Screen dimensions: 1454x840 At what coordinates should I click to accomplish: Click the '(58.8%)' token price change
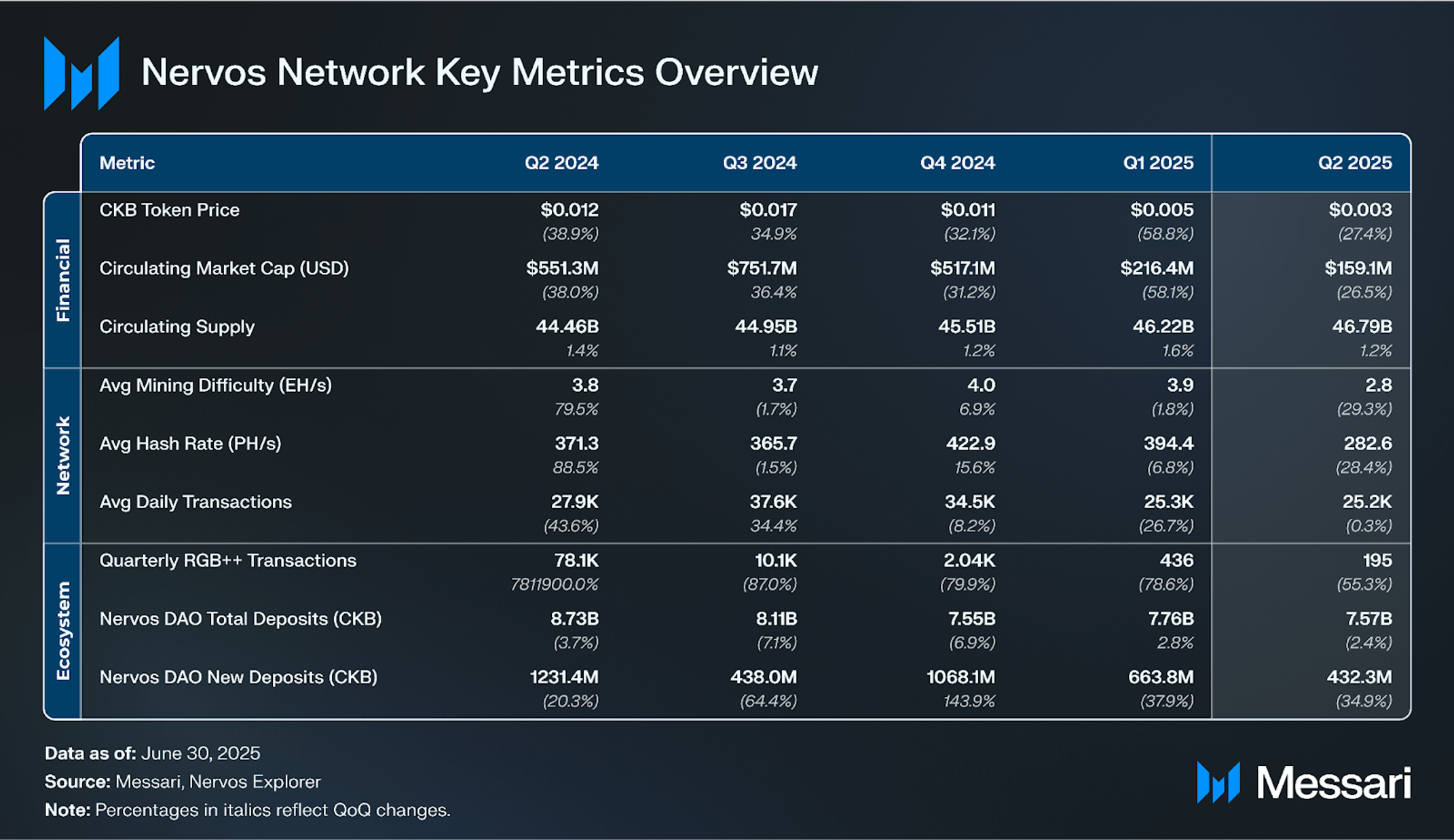[x=1166, y=234]
